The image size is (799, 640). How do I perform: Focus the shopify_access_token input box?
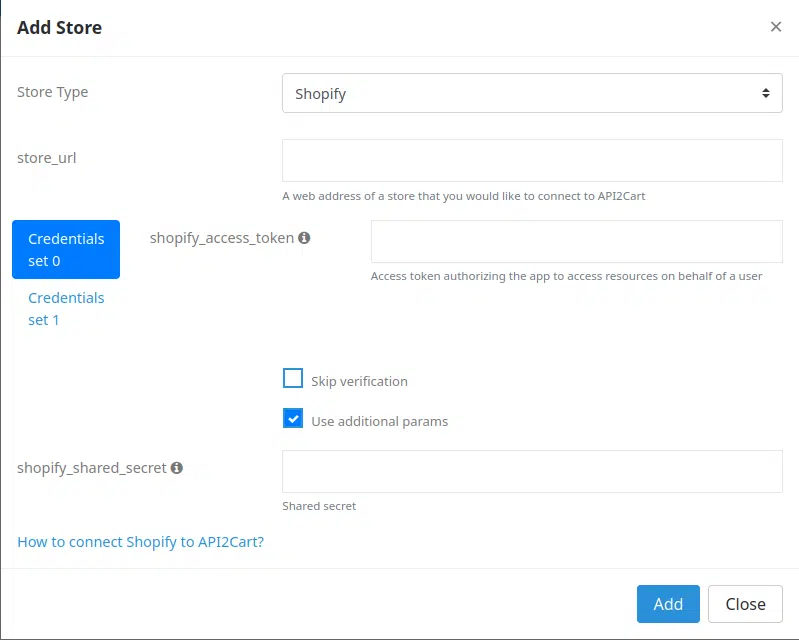(x=576, y=242)
